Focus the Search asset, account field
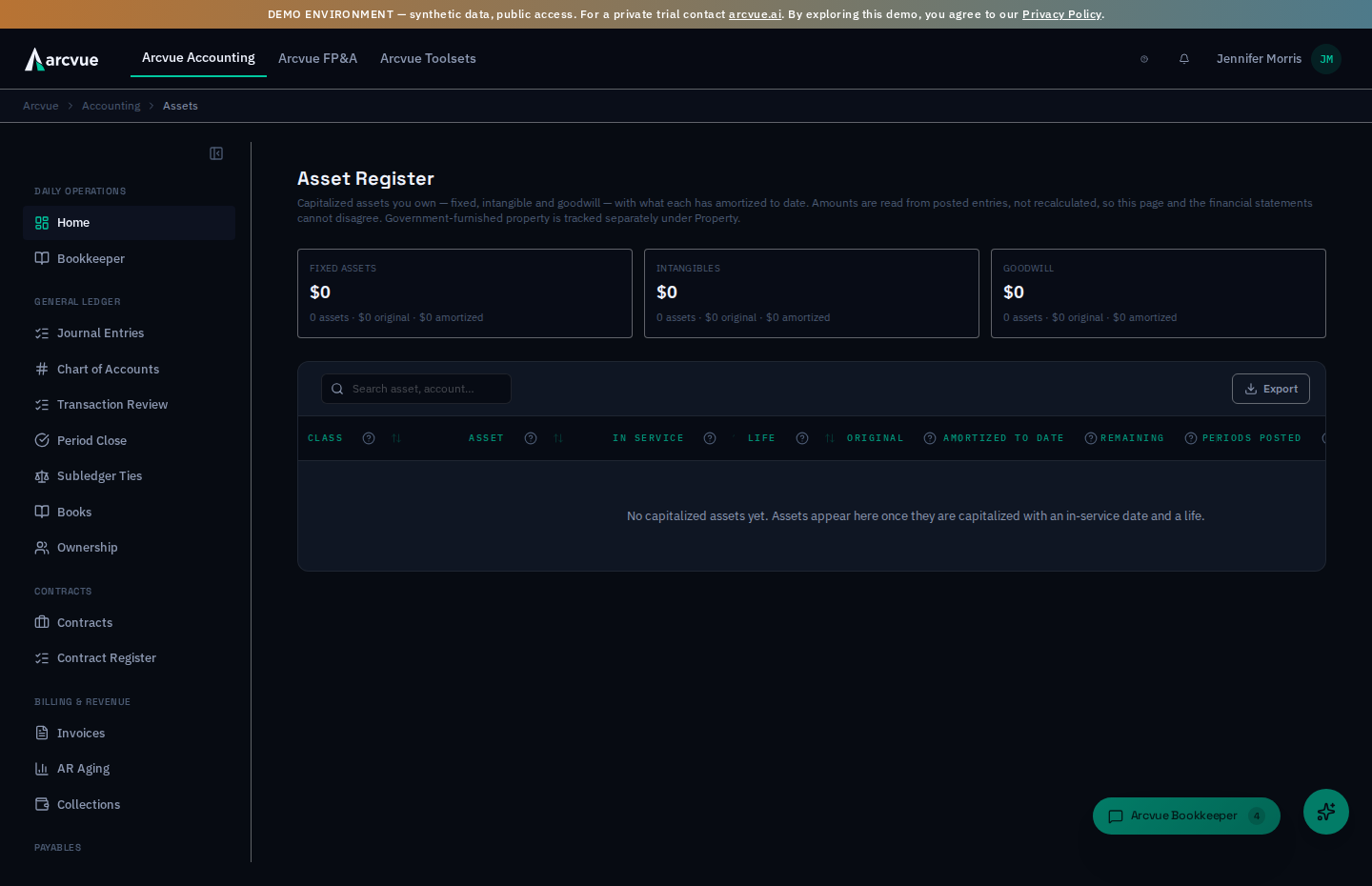 [x=416, y=389]
